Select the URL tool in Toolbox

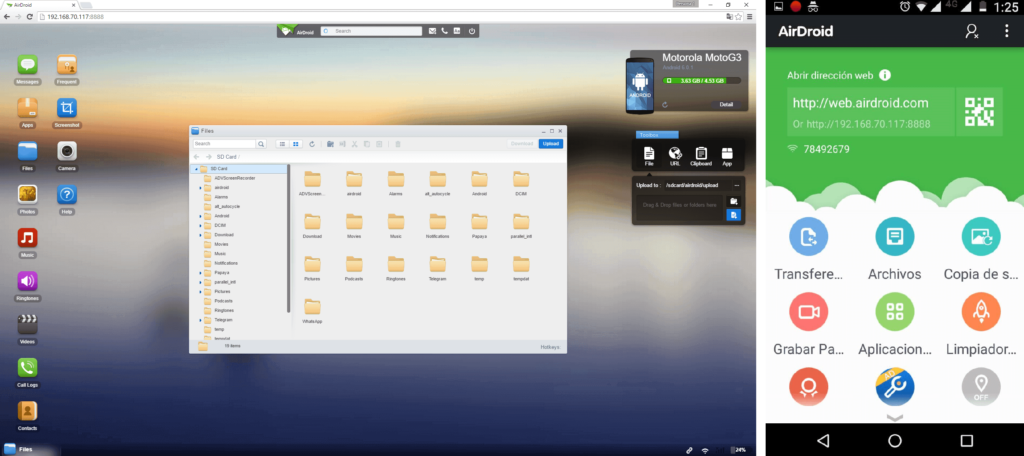pyautogui.click(x=675, y=156)
